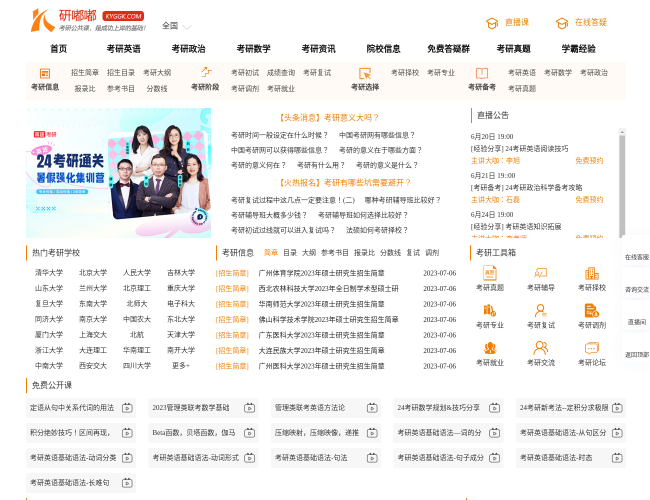Switch to the 调剂 tab in 考研信息
The height and width of the screenshot is (500, 650).
coord(432,252)
